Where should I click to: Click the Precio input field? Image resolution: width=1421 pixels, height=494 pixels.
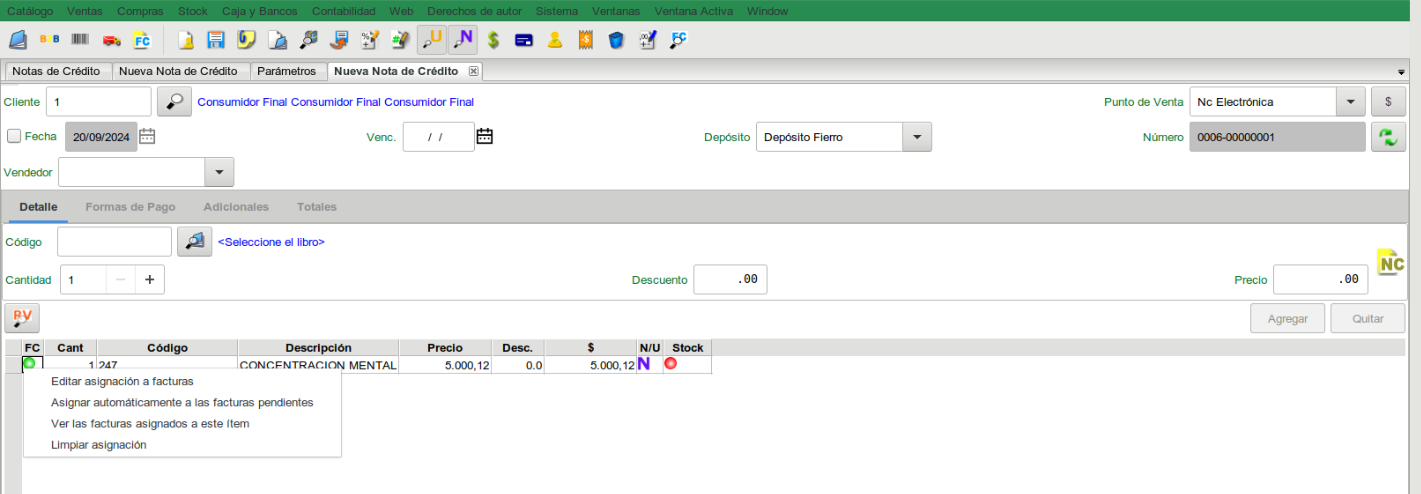[x=1321, y=280]
